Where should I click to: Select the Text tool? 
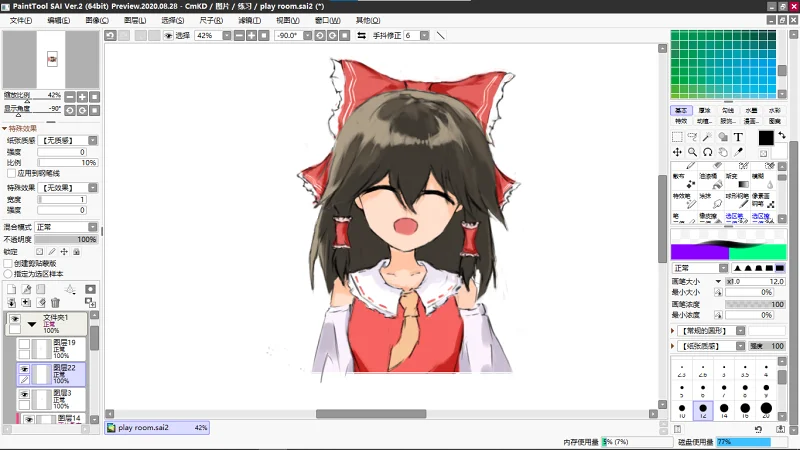(738, 137)
